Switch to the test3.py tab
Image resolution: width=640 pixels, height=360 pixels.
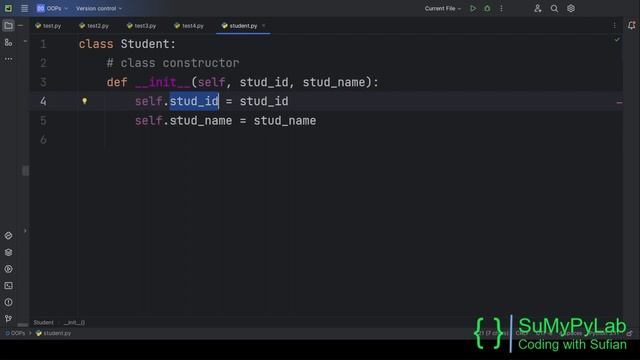[142, 26]
